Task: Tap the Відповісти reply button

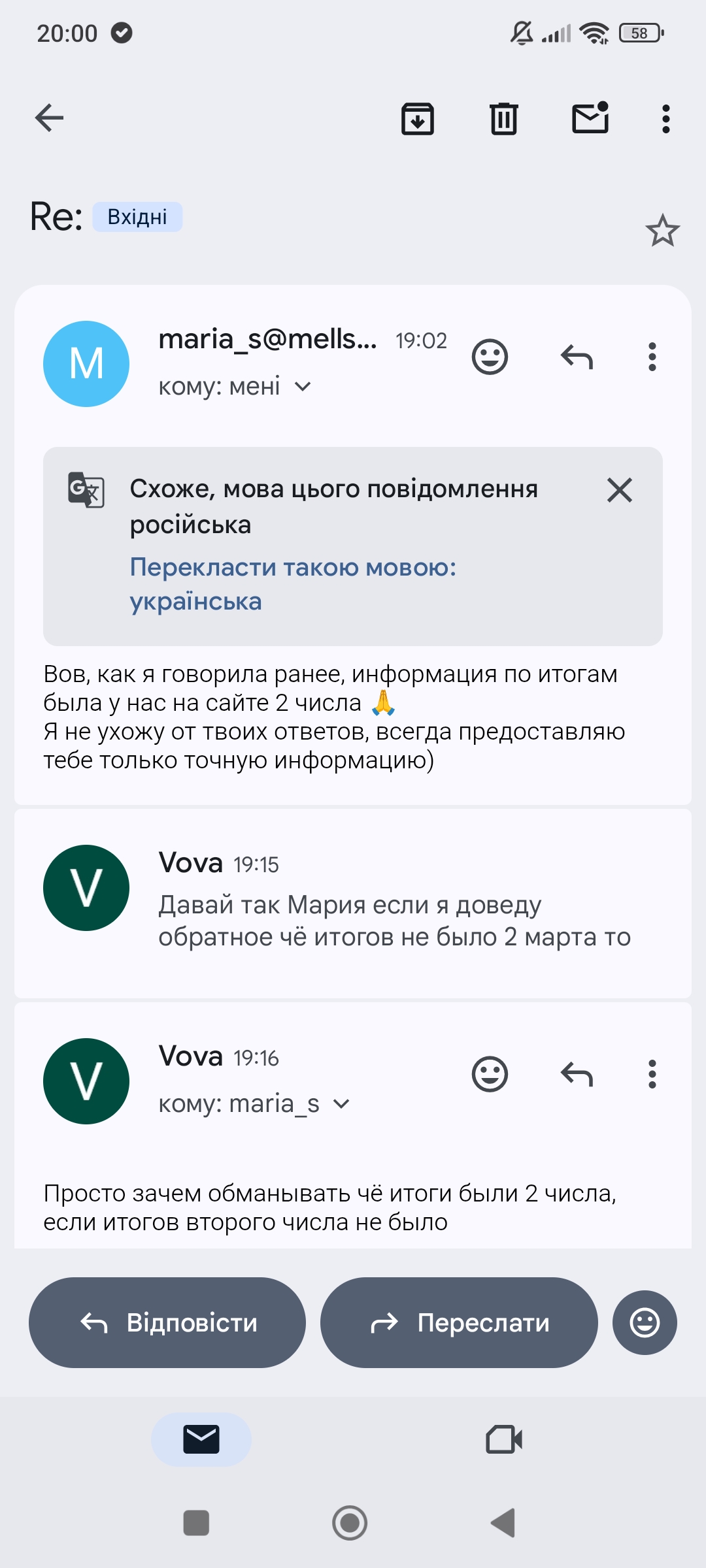Action: (x=167, y=1322)
